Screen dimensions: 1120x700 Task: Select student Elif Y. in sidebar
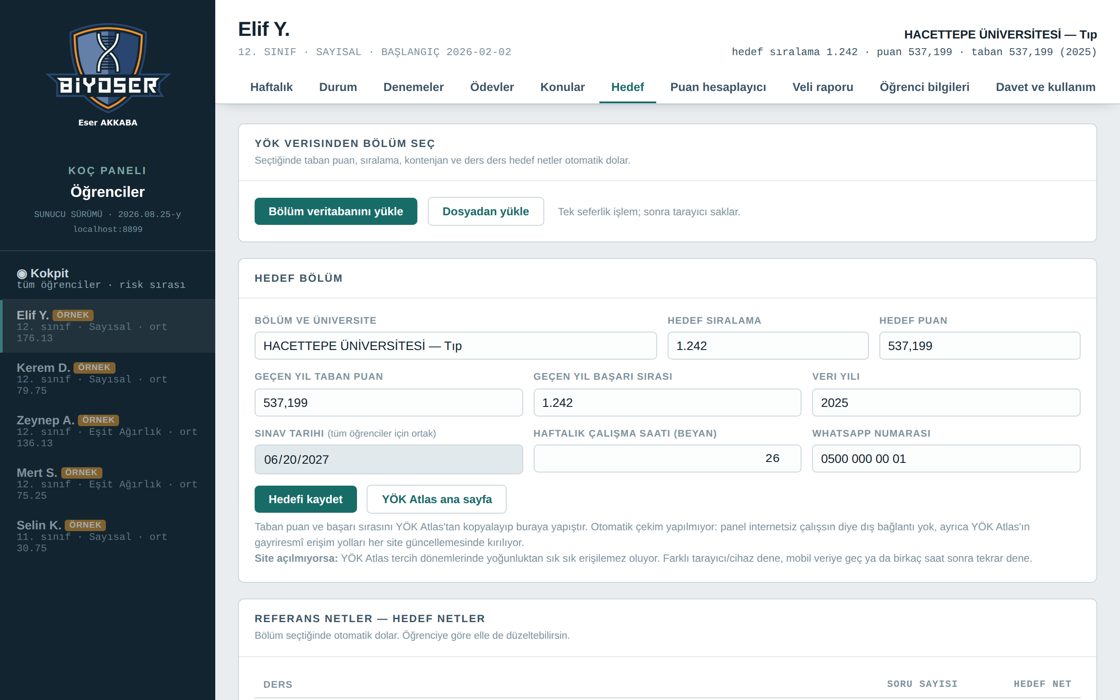pyautogui.click(x=107, y=326)
